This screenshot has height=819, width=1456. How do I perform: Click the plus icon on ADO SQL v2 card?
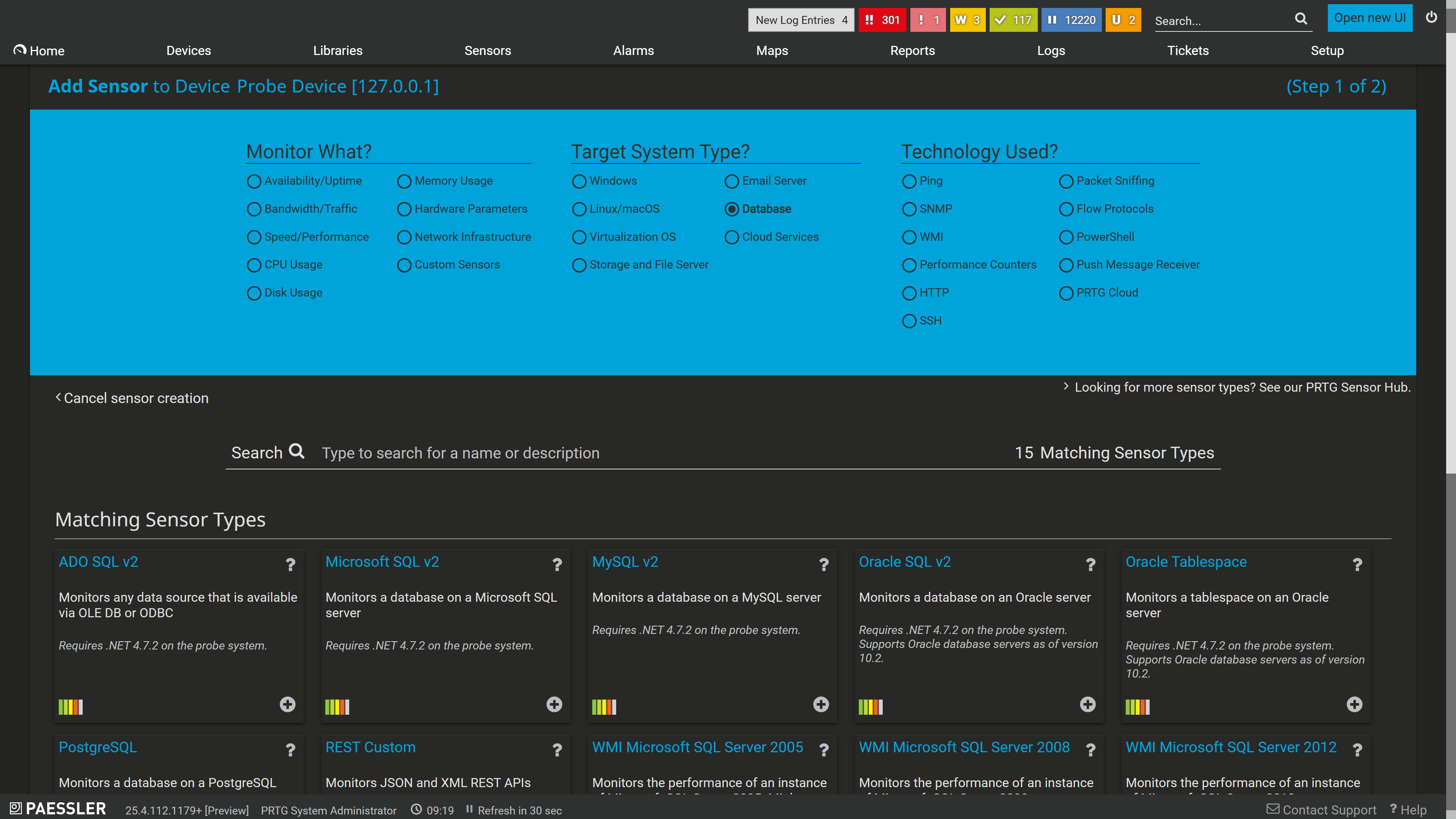click(288, 704)
